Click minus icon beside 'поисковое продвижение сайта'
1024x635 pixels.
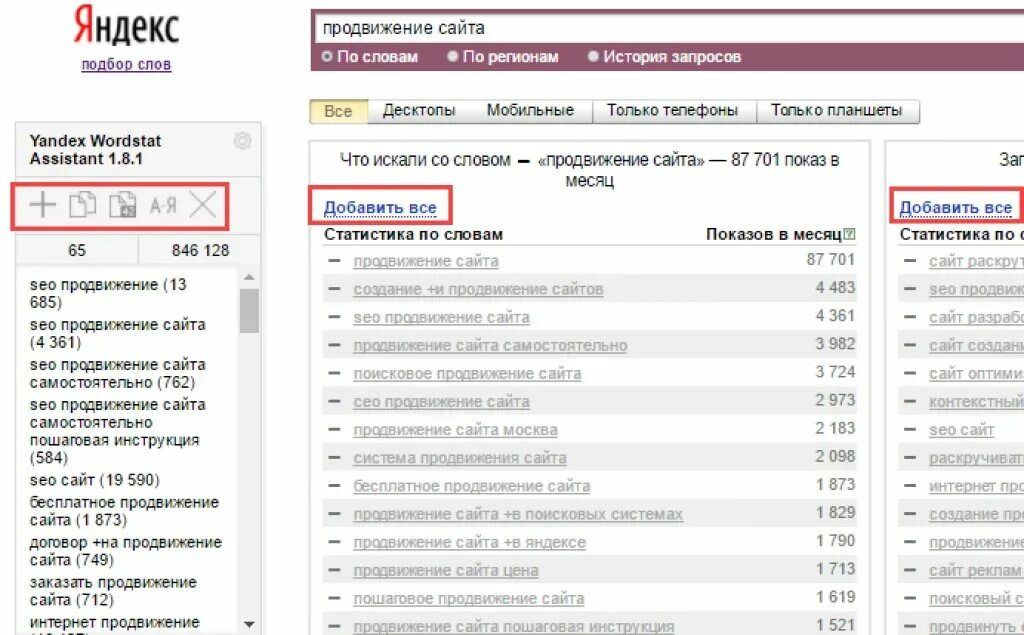[334, 373]
